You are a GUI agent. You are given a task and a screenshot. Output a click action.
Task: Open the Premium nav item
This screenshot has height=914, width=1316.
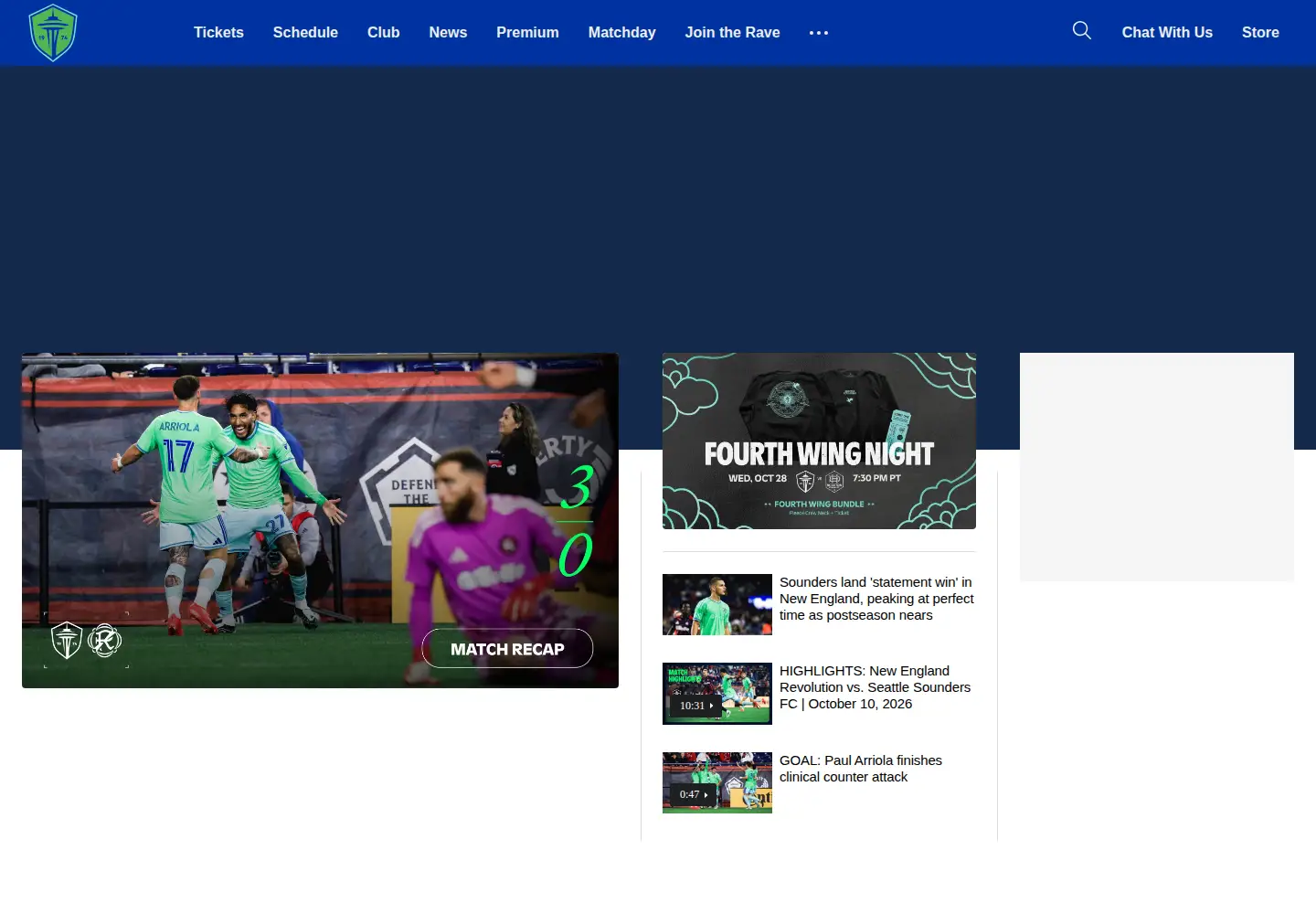[527, 32]
